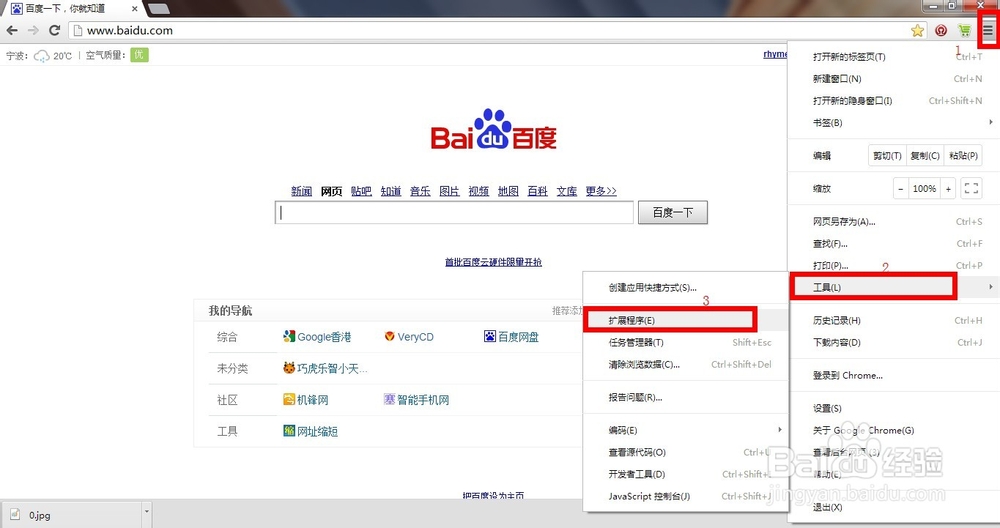1000x528 pixels.
Task: Select 任务管理器(T) in tools submenu
Action: click(x=686, y=342)
